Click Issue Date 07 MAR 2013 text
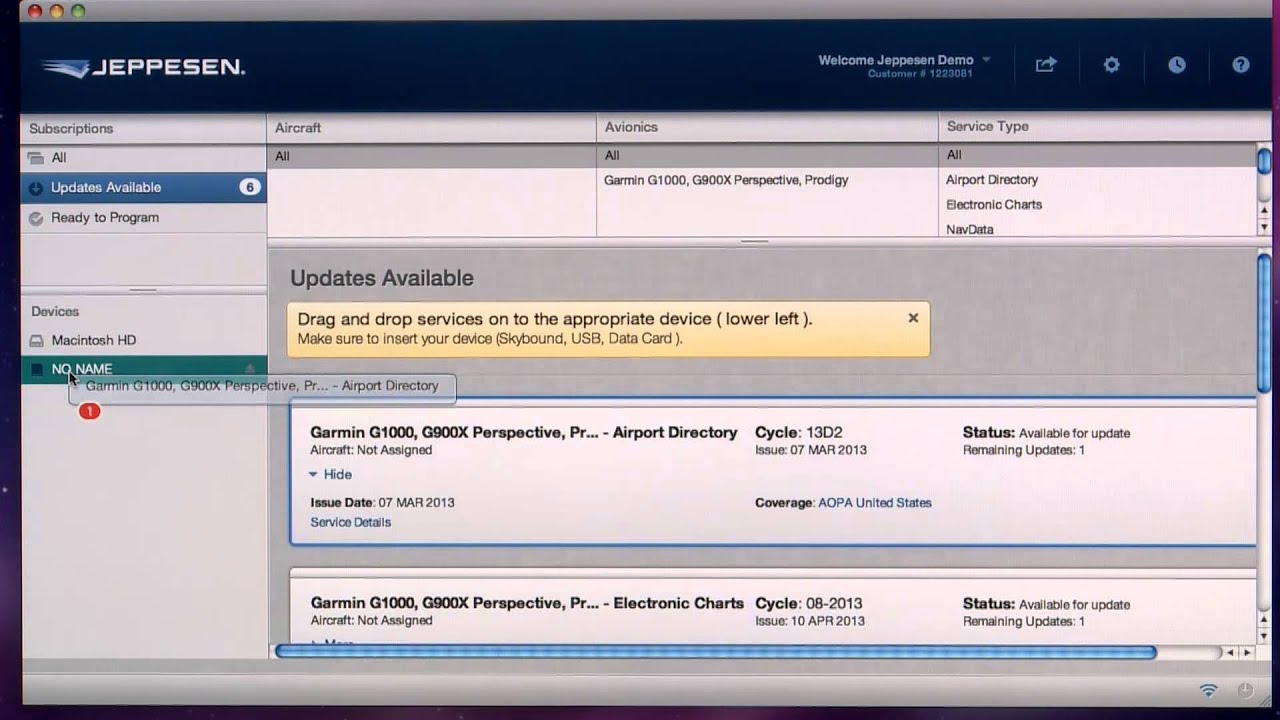The image size is (1280, 720). (x=382, y=503)
